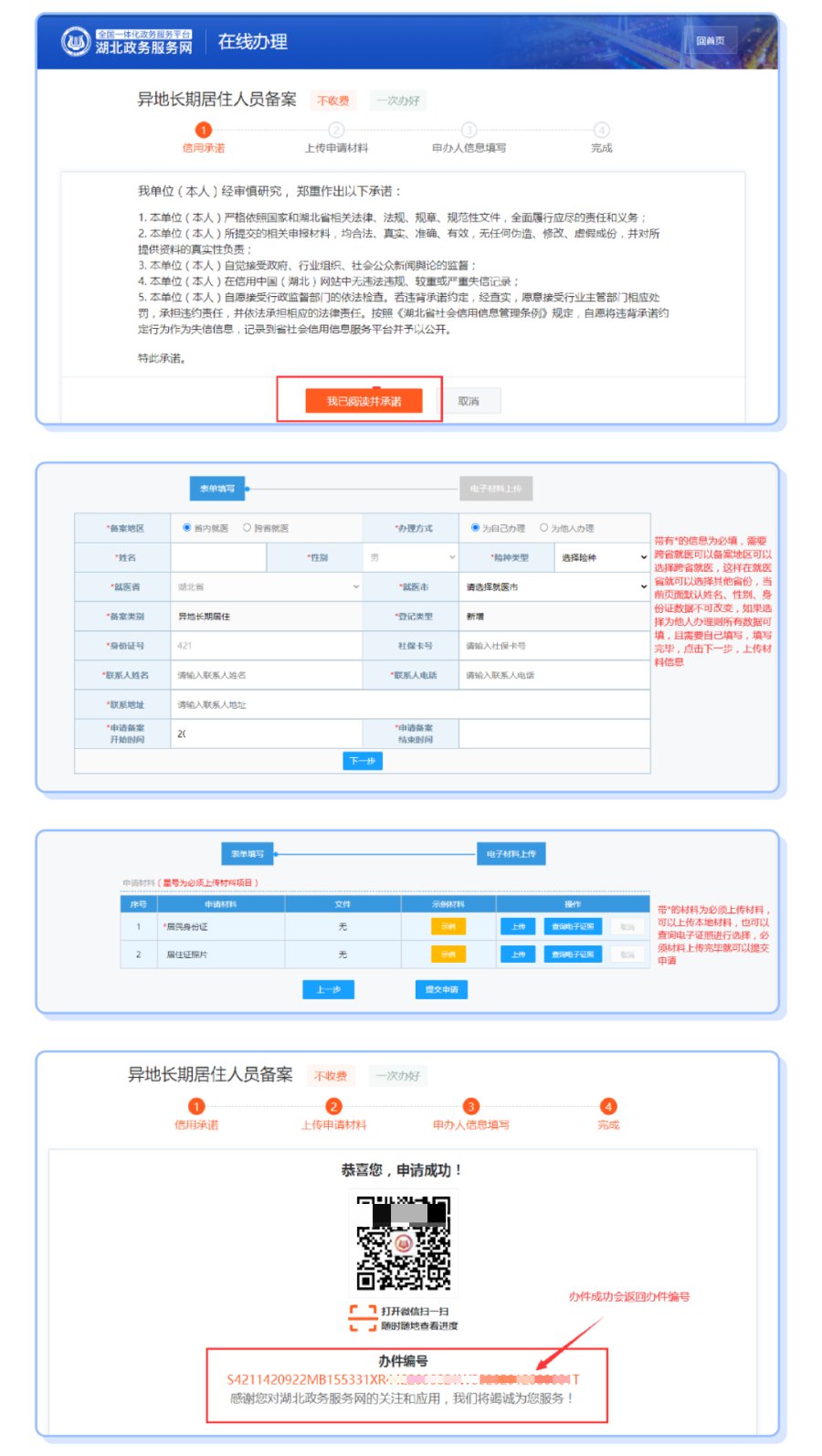Screen dimensions: 822x1456
Task: Click the 申请备案结束时间 date field
Action: point(554,733)
